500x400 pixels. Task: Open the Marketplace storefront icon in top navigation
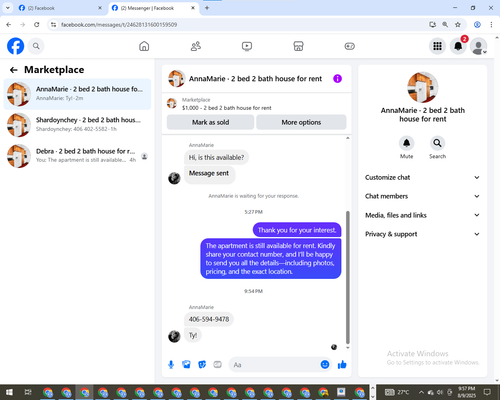pyautogui.click(x=298, y=46)
